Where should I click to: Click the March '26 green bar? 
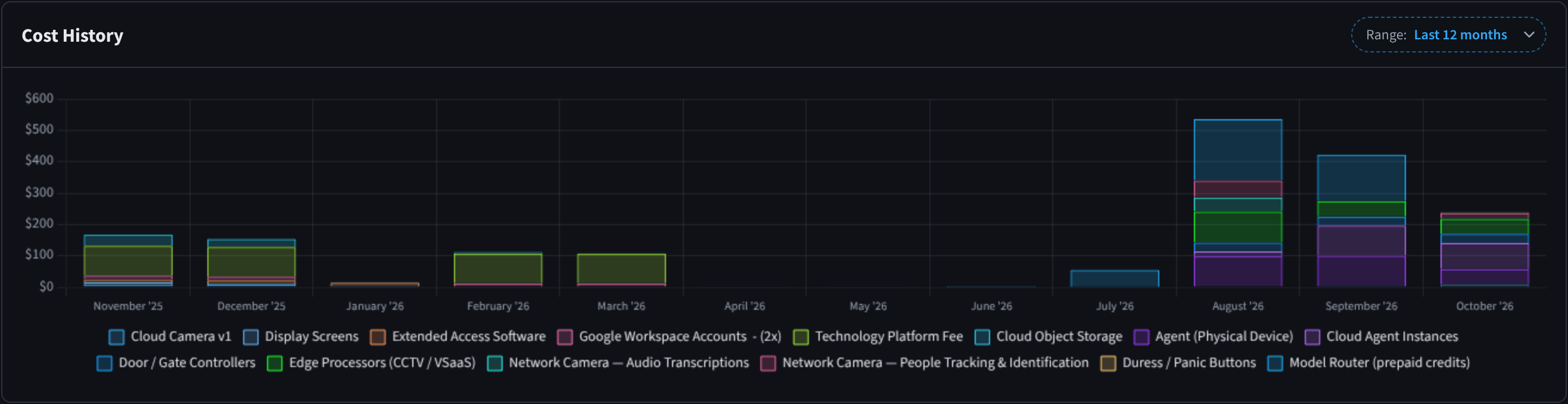621,268
